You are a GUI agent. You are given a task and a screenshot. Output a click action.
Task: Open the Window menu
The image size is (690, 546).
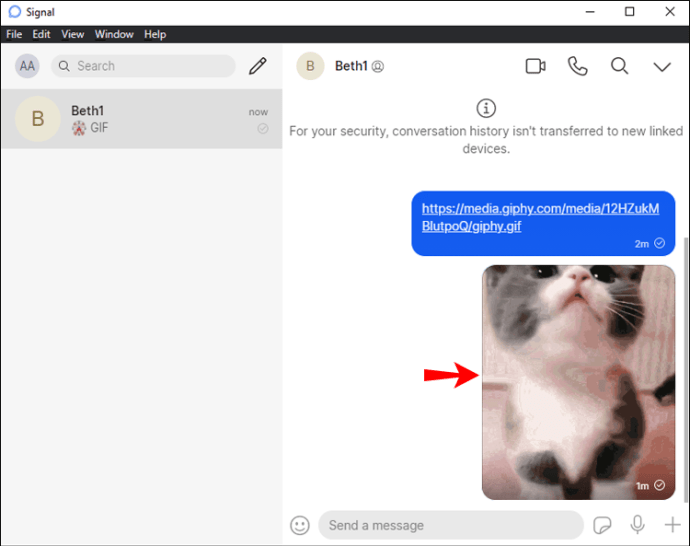click(114, 34)
